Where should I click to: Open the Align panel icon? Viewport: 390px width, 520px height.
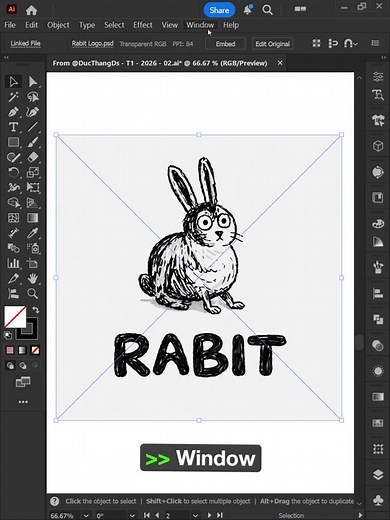coord(378,293)
